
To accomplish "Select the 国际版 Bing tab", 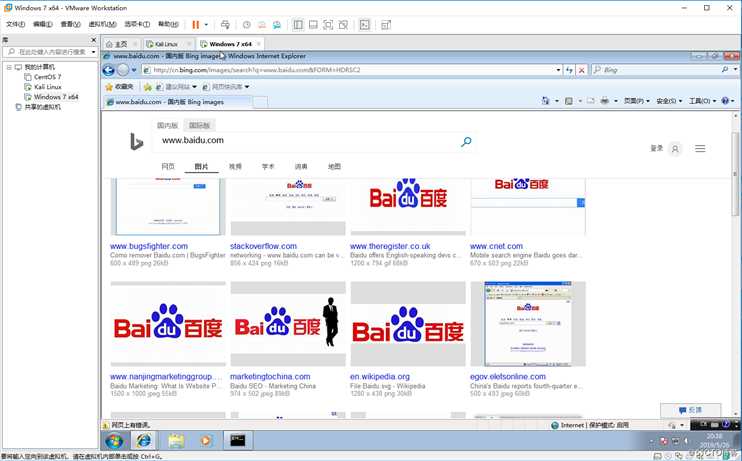I will tap(199, 125).
